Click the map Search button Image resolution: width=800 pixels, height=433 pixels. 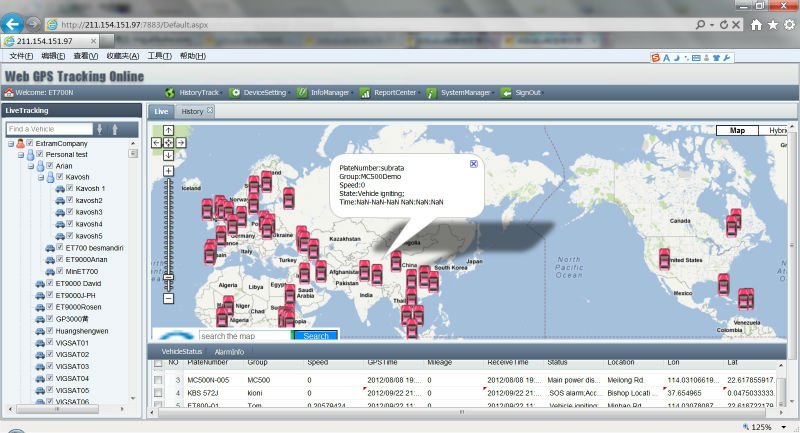click(x=315, y=336)
